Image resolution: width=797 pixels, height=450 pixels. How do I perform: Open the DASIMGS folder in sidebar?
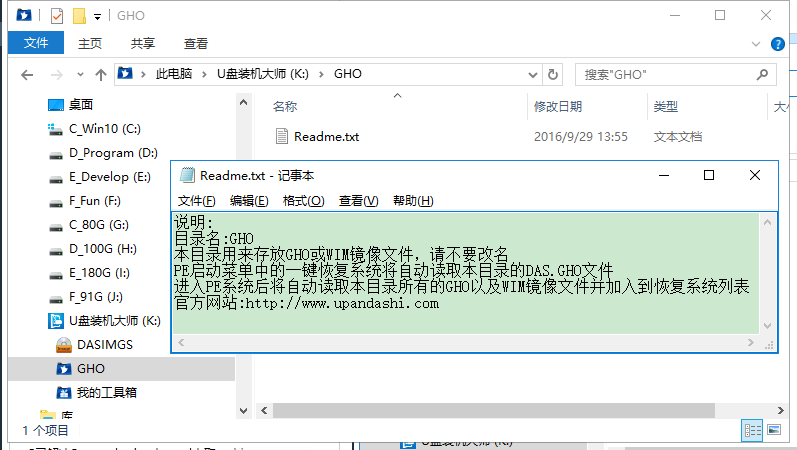point(105,344)
